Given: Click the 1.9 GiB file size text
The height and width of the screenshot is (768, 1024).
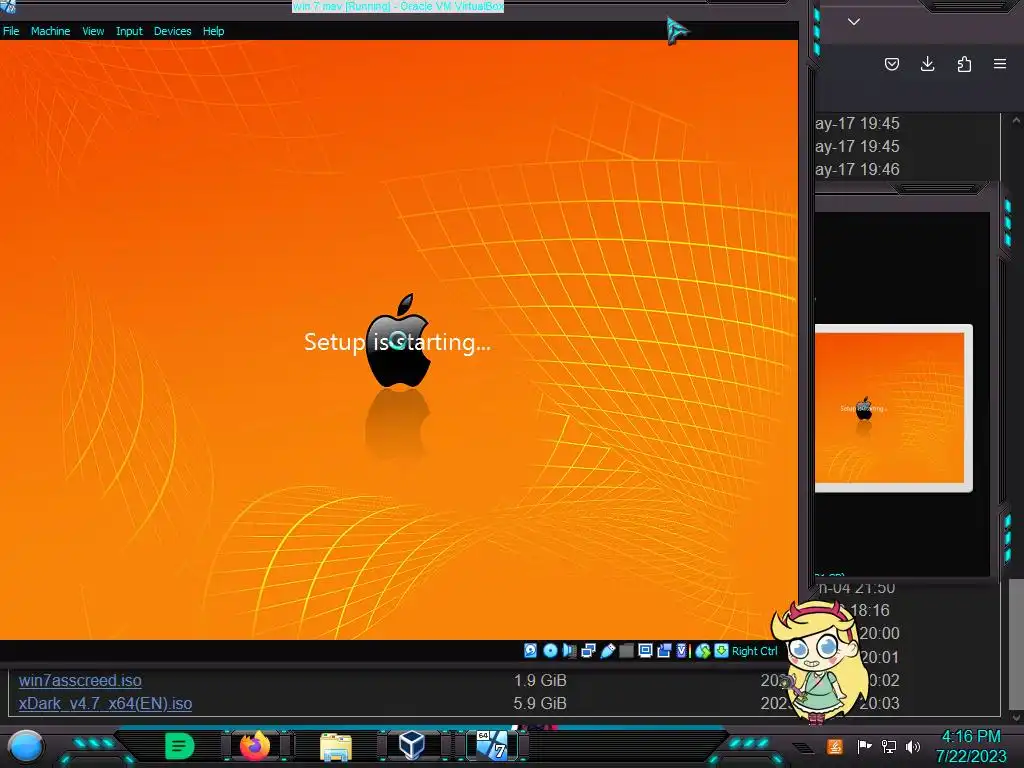Looking at the screenshot, I should 540,680.
